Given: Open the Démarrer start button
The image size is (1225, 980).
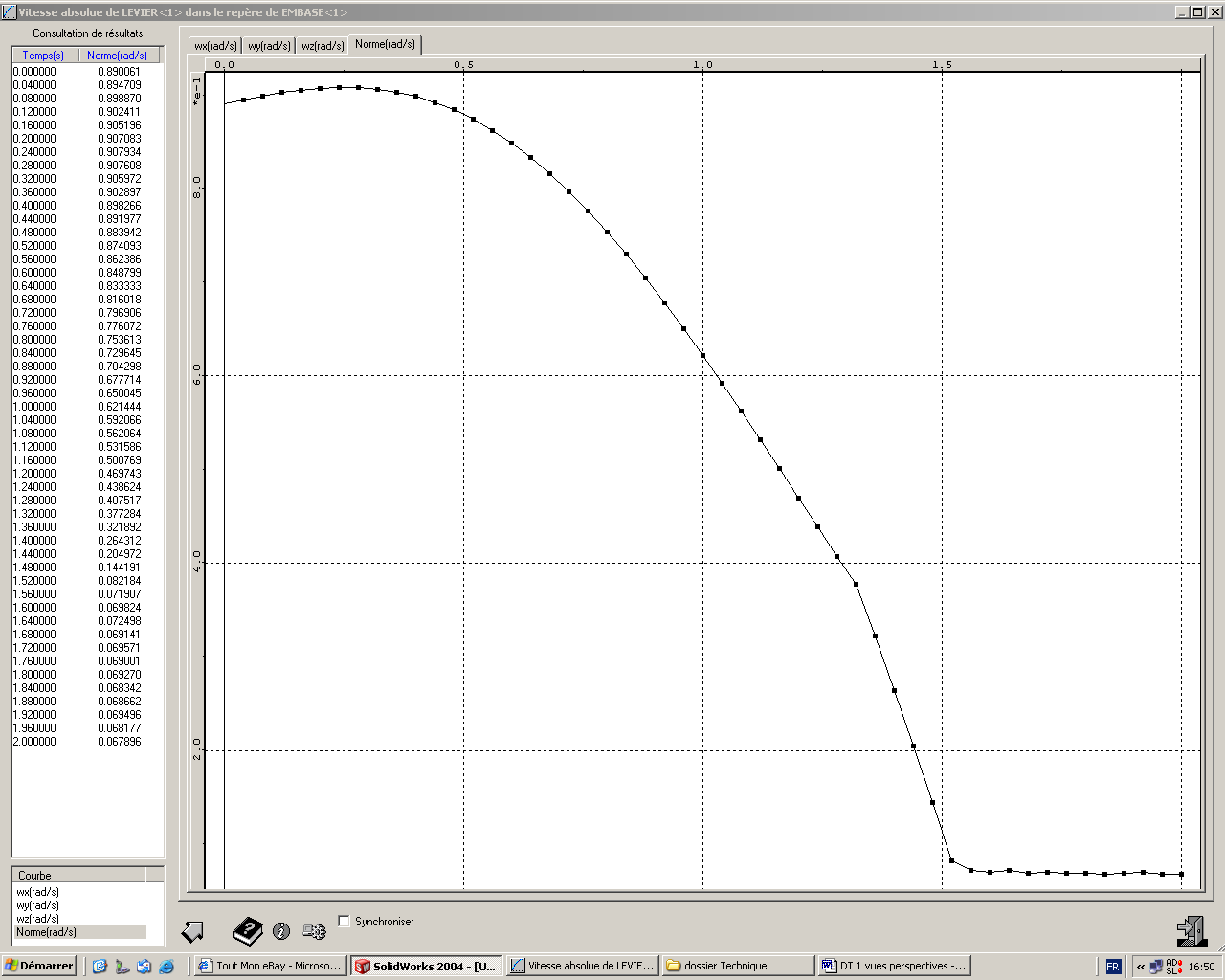Looking at the screenshot, I should pyautogui.click(x=40, y=967).
